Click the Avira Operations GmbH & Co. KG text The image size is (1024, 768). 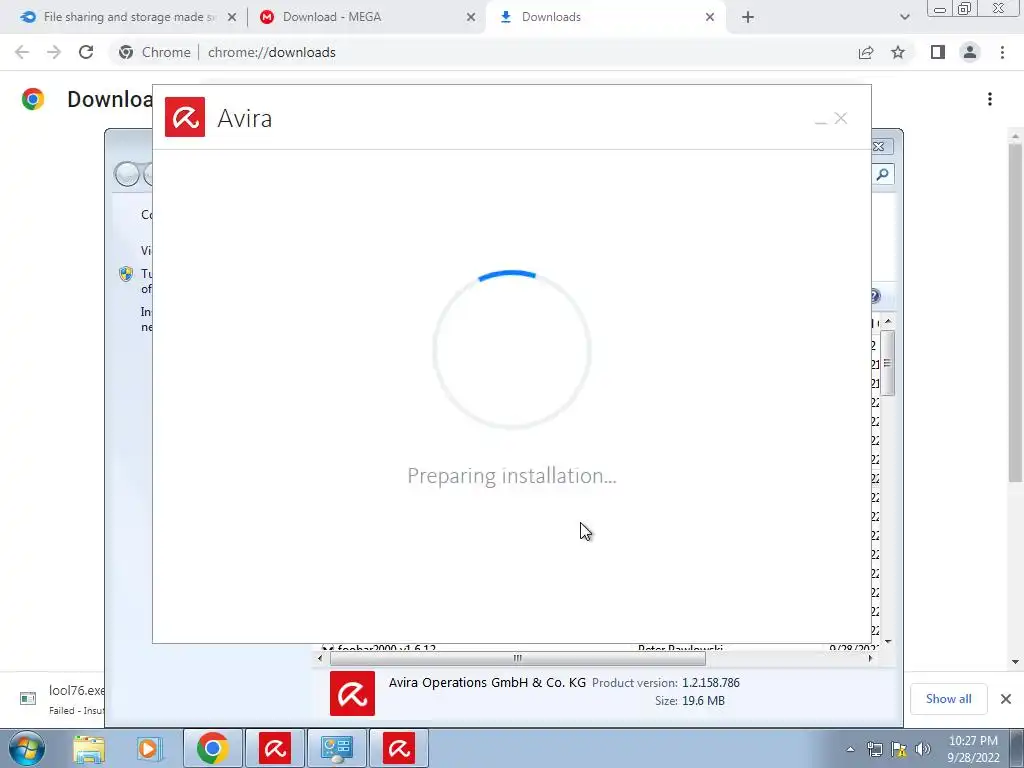pos(487,682)
